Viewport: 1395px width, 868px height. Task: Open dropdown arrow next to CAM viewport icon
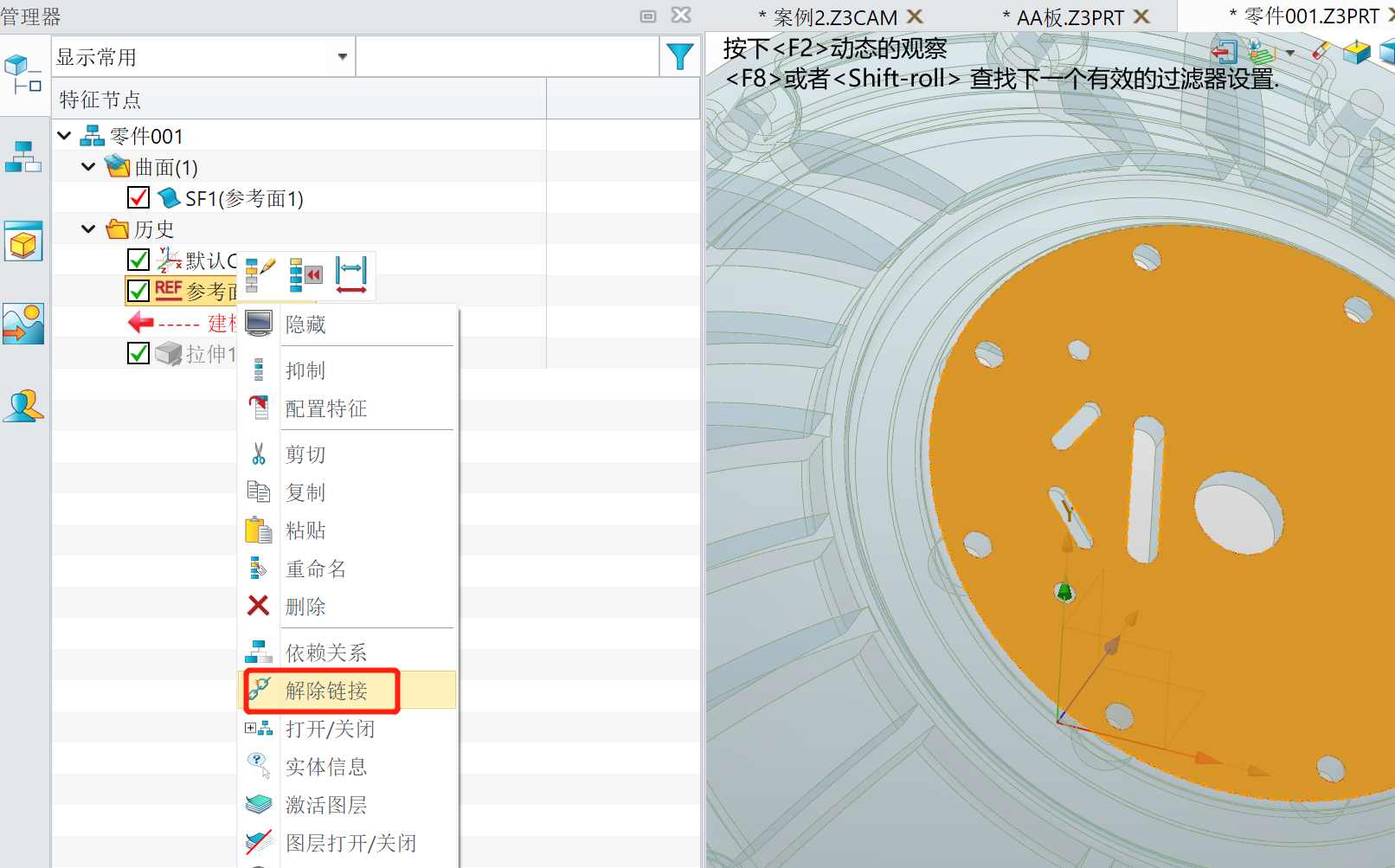(1290, 53)
